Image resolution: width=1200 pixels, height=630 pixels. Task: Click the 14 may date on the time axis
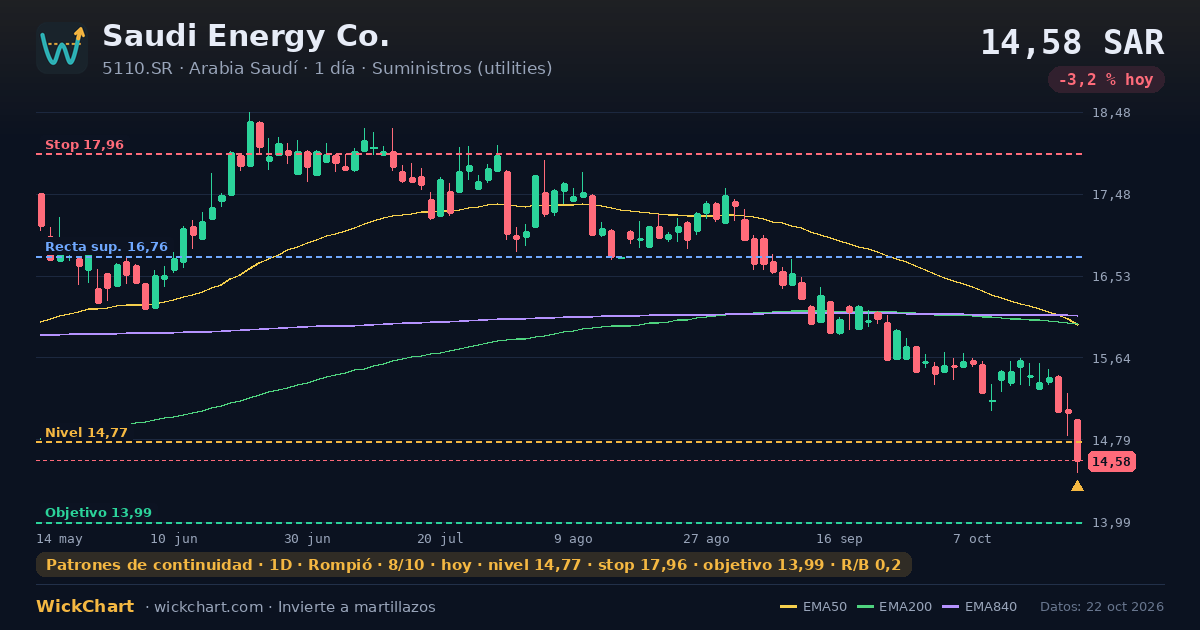click(x=59, y=538)
